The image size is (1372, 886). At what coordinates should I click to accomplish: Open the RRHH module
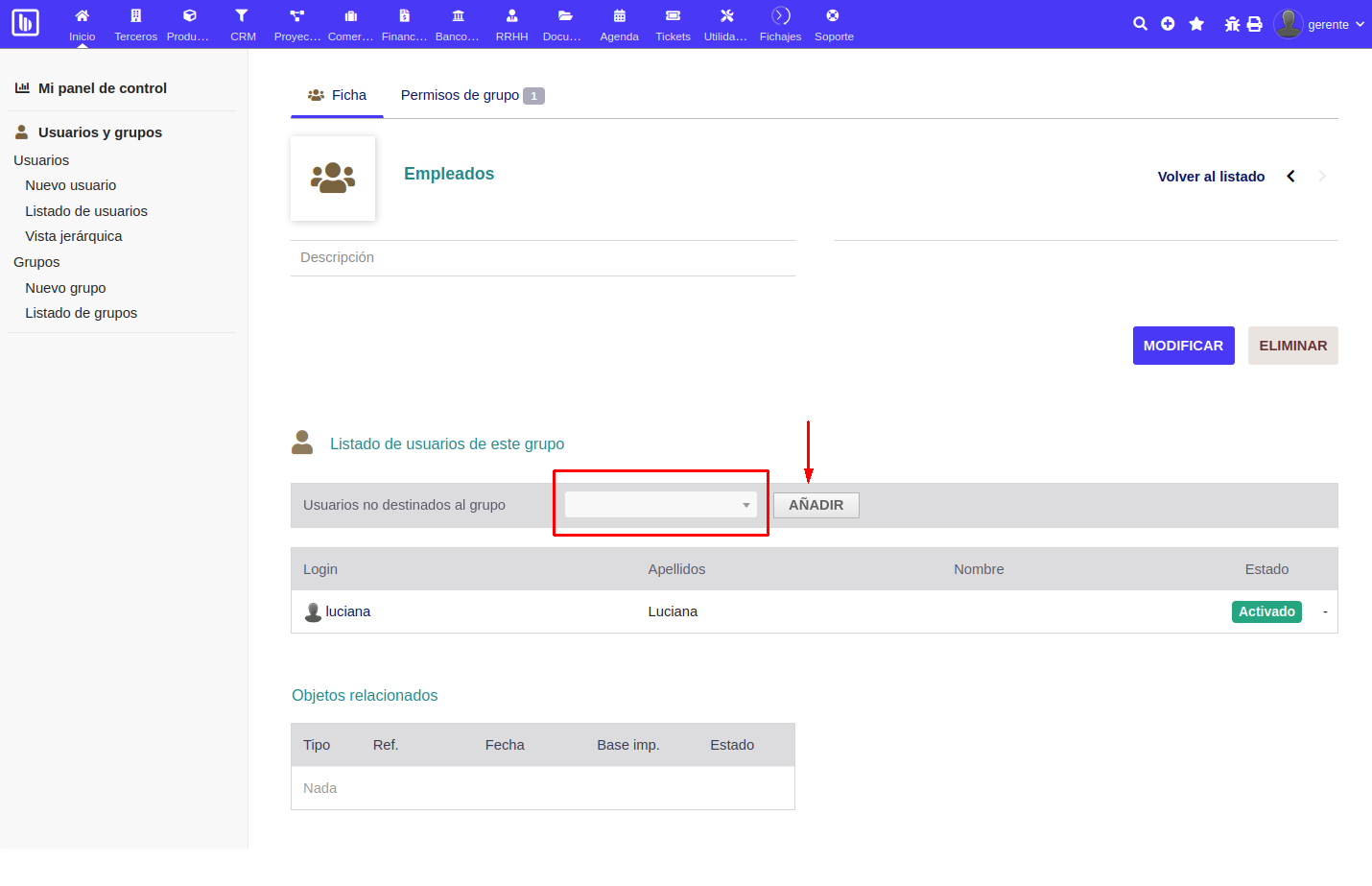click(x=511, y=25)
